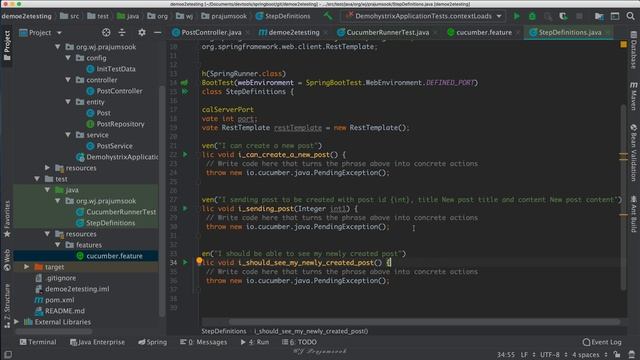Start debugging with the green bug icon
Screen dimensions: 640x360
532,16
